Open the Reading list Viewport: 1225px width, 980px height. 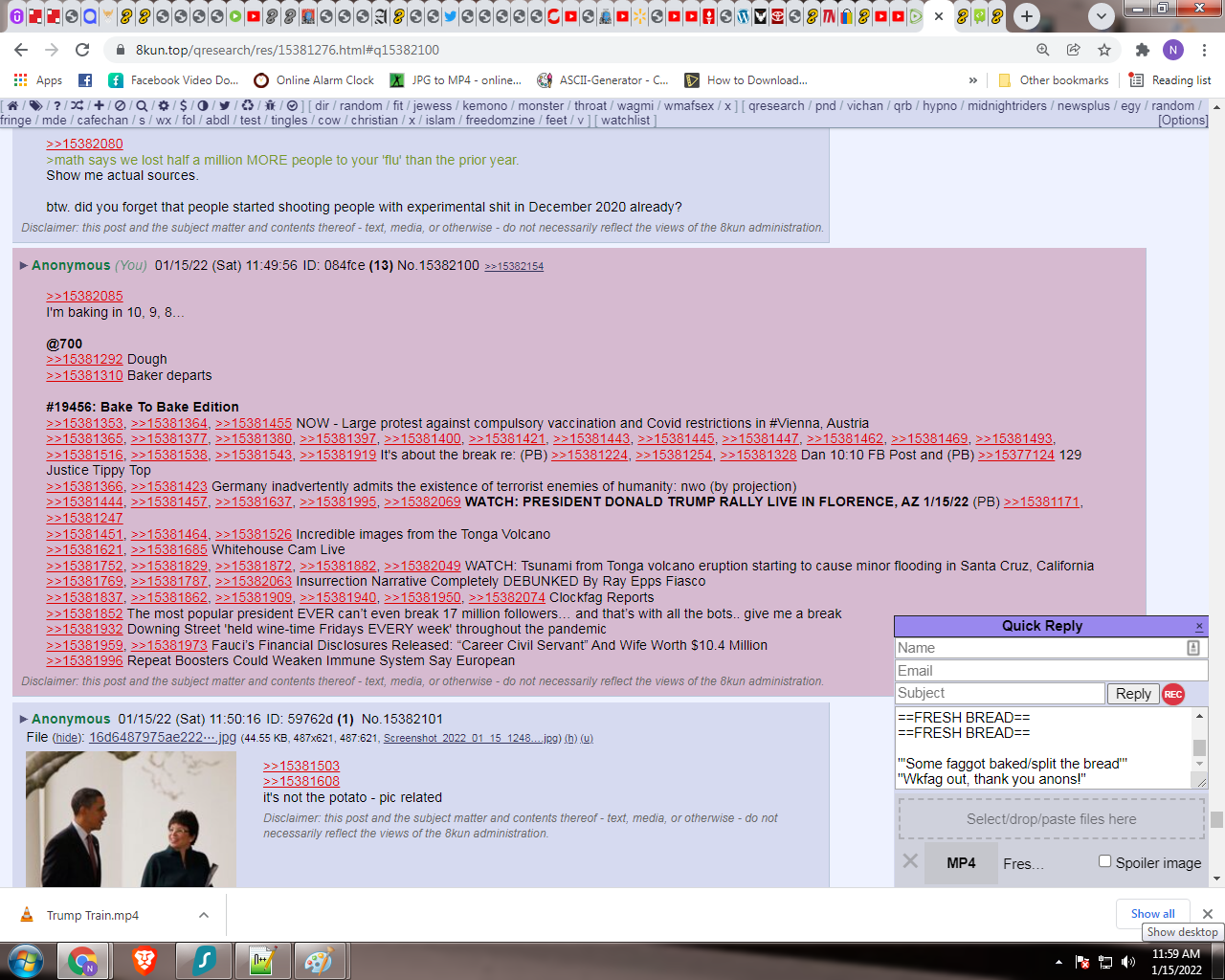coord(1169,80)
